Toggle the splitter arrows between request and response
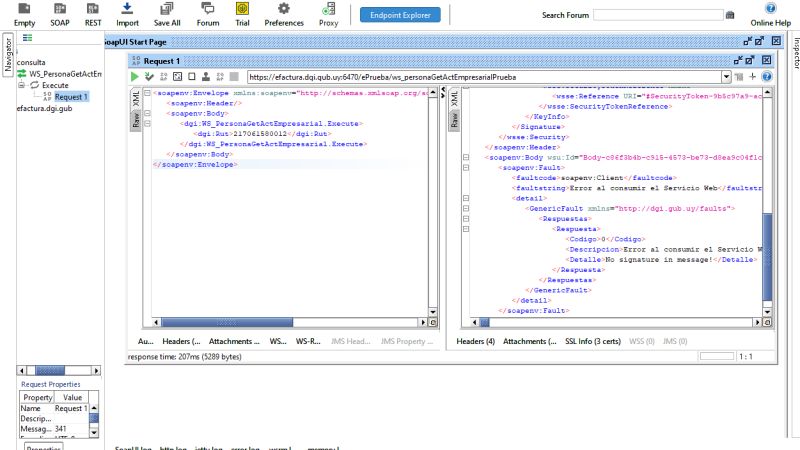 pos(443,93)
